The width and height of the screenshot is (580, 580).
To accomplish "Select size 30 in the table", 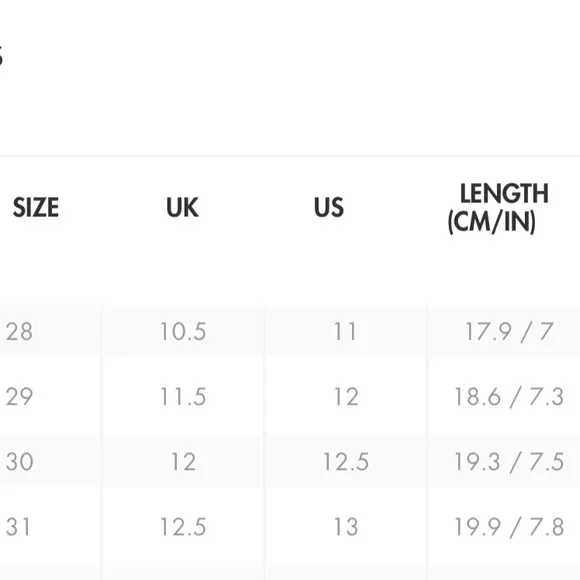I will click(x=19, y=462).
